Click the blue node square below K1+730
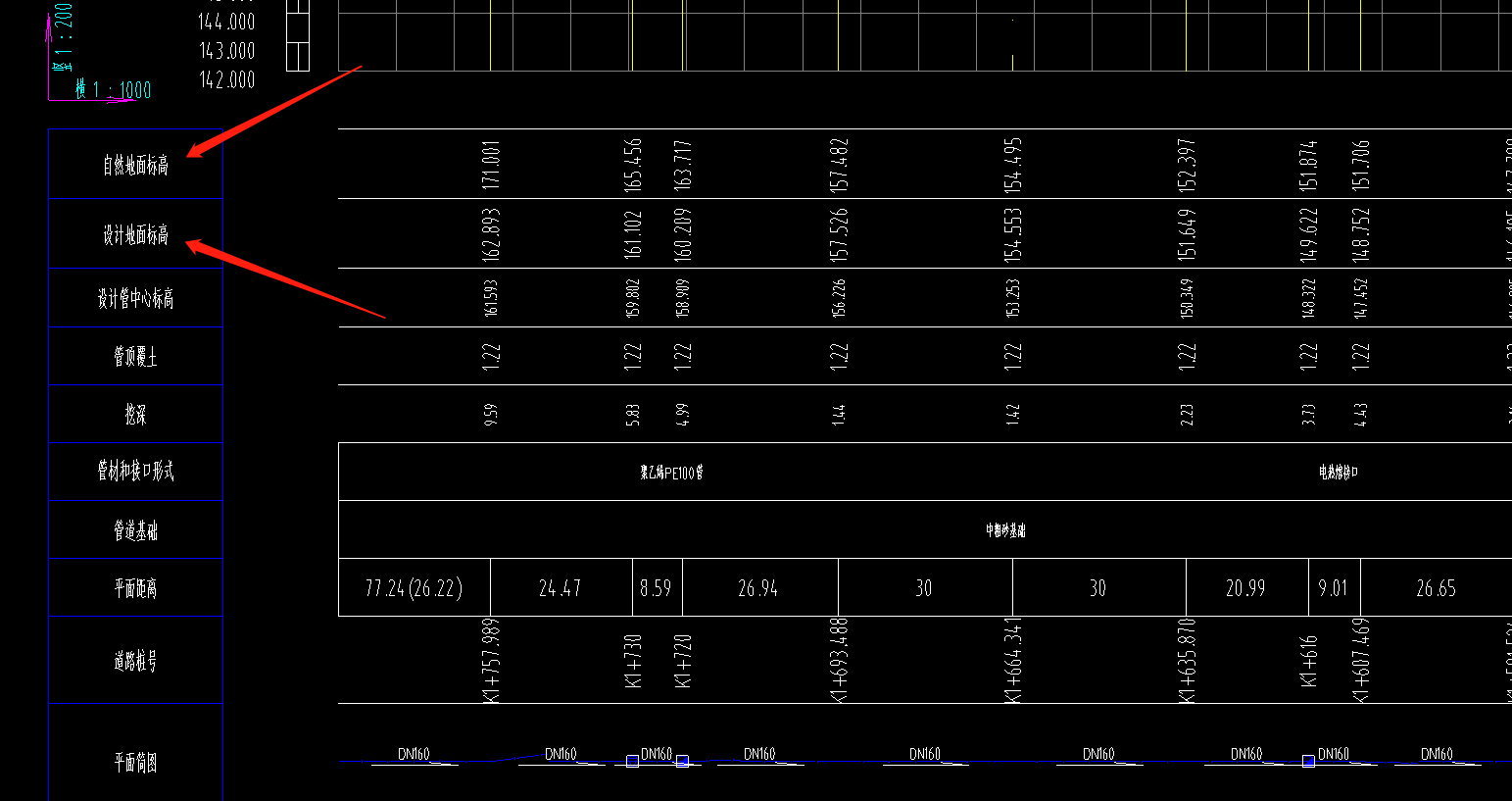 click(632, 761)
